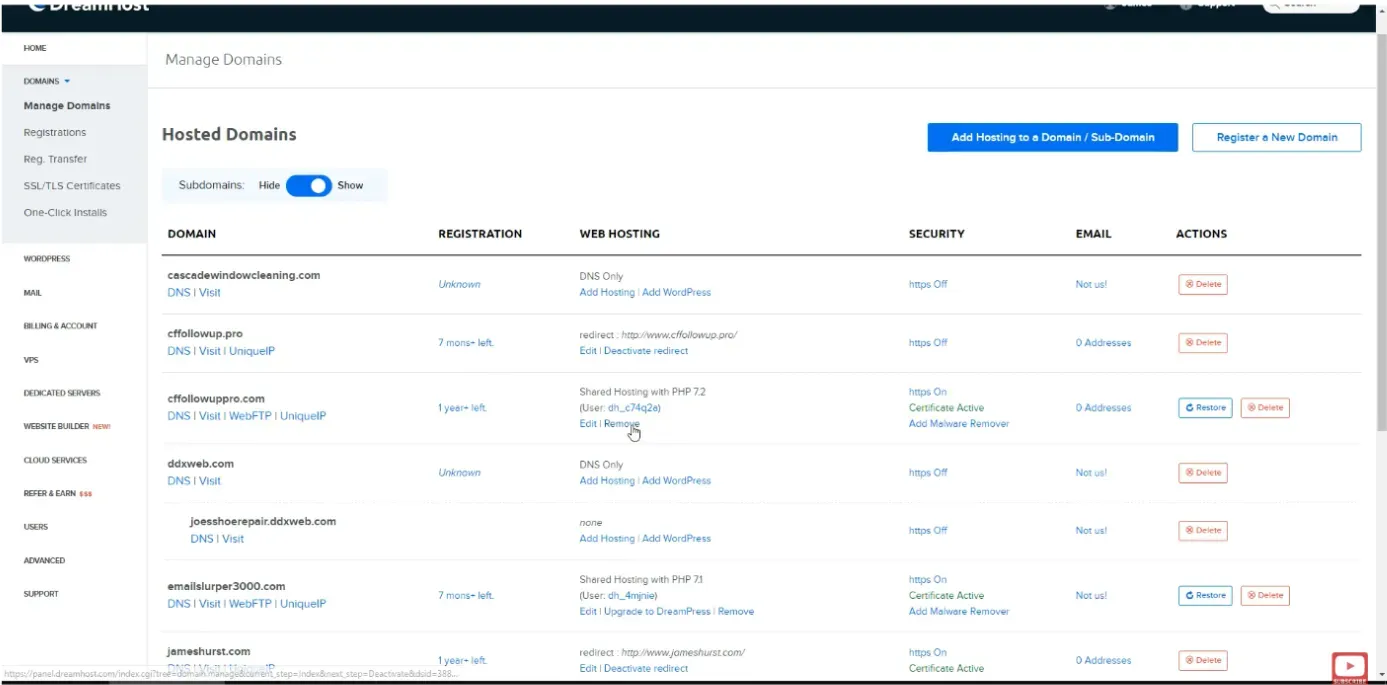This screenshot has height=685, width=1387.
Task: Click user dh_4mjnie link
Action: [632, 596]
